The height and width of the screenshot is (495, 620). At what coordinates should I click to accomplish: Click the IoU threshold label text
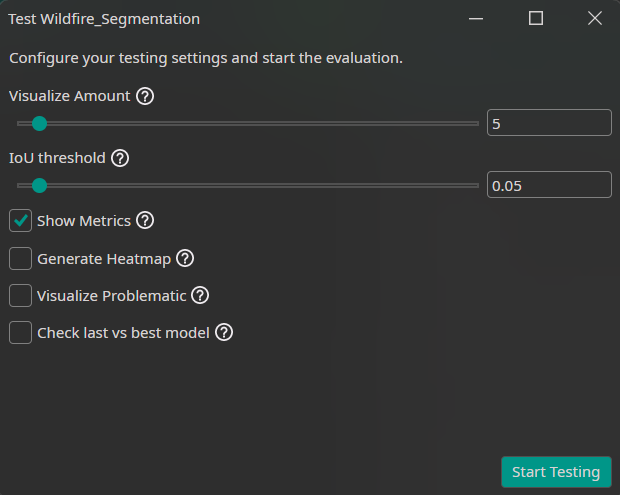(57, 158)
